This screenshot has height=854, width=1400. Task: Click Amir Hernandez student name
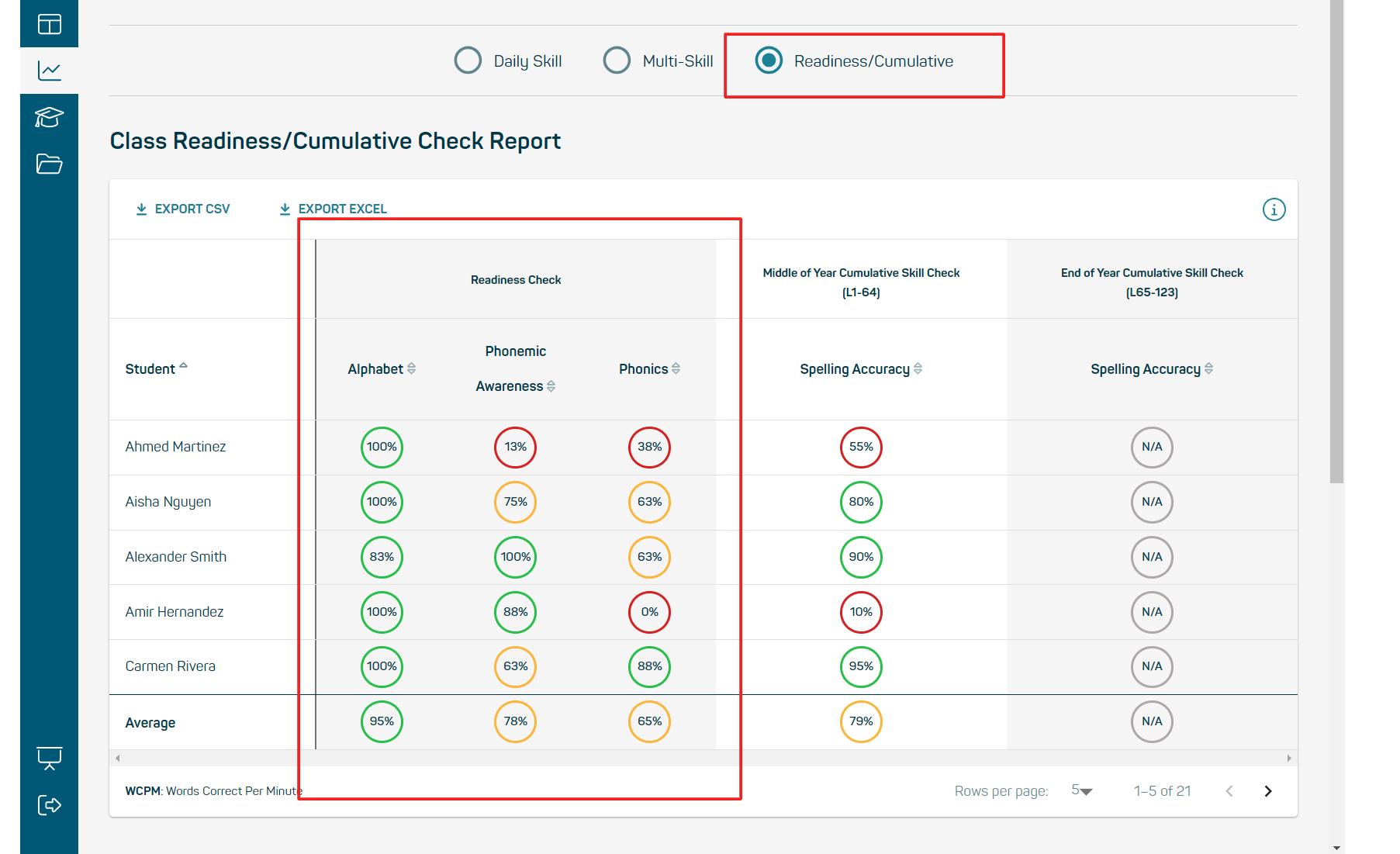tap(175, 612)
